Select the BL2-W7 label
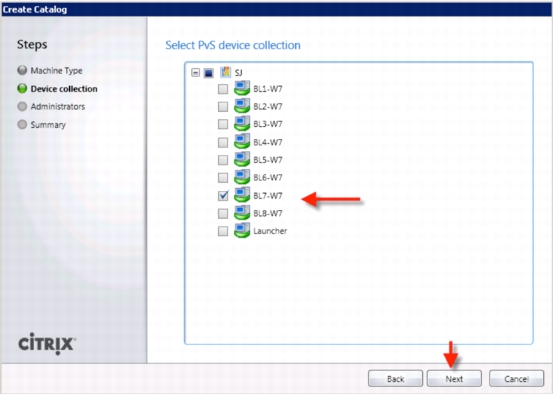554x395 pixels. point(268,107)
